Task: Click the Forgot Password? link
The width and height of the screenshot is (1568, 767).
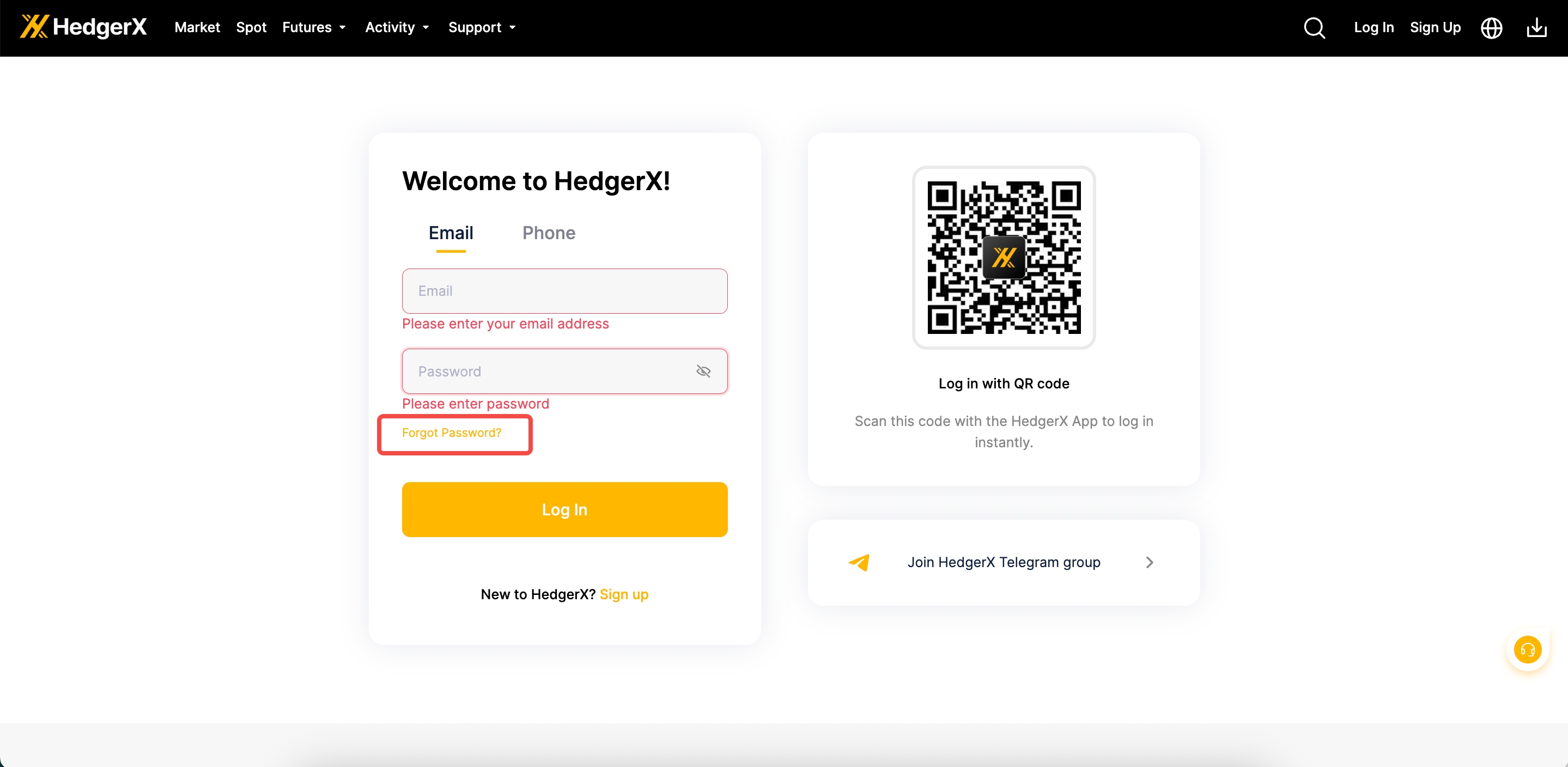Action: pyautogui.click(x=451, y=433)
